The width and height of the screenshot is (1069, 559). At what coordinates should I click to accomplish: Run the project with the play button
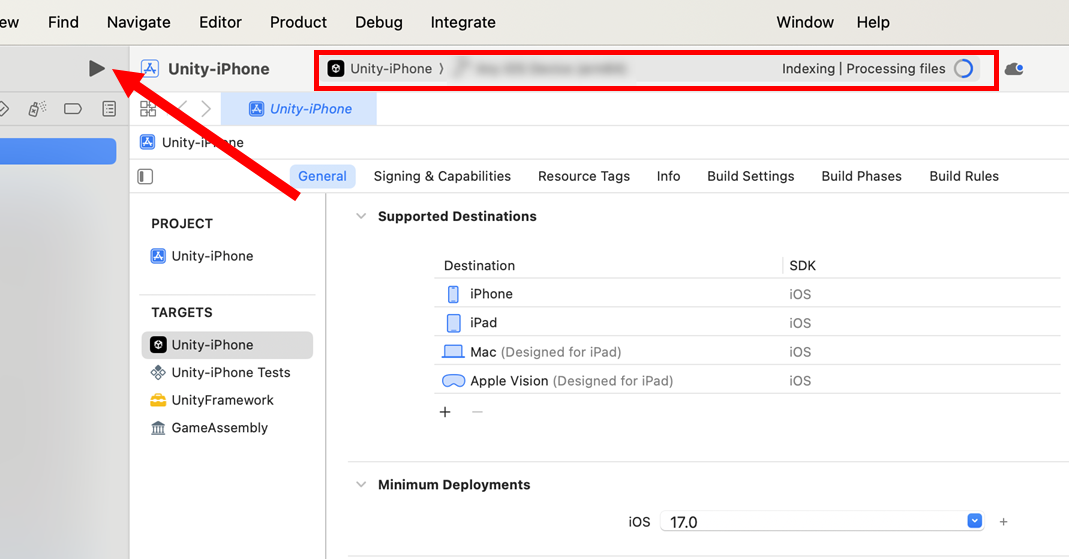(x=97, y=68)
